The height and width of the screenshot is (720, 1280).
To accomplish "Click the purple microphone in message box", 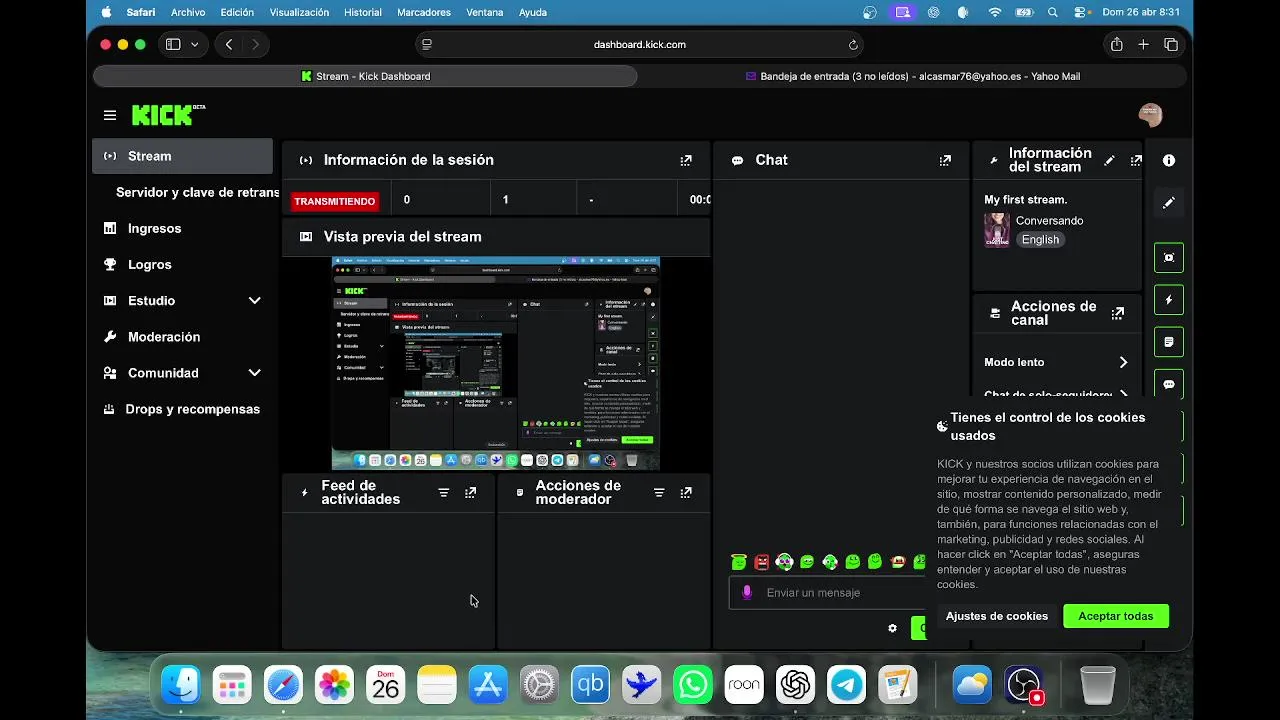I will (746, 592).
